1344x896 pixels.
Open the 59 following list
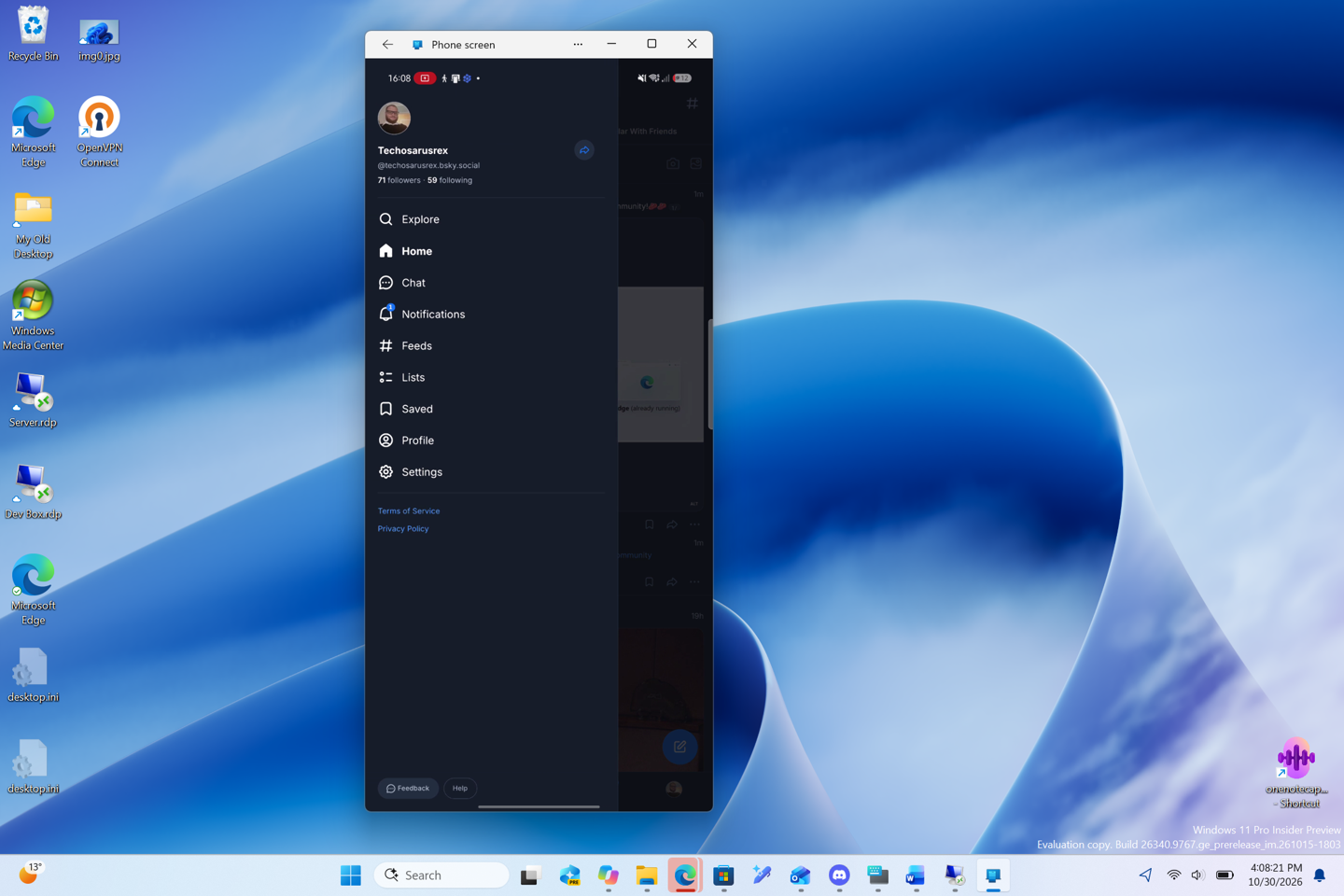450,180
